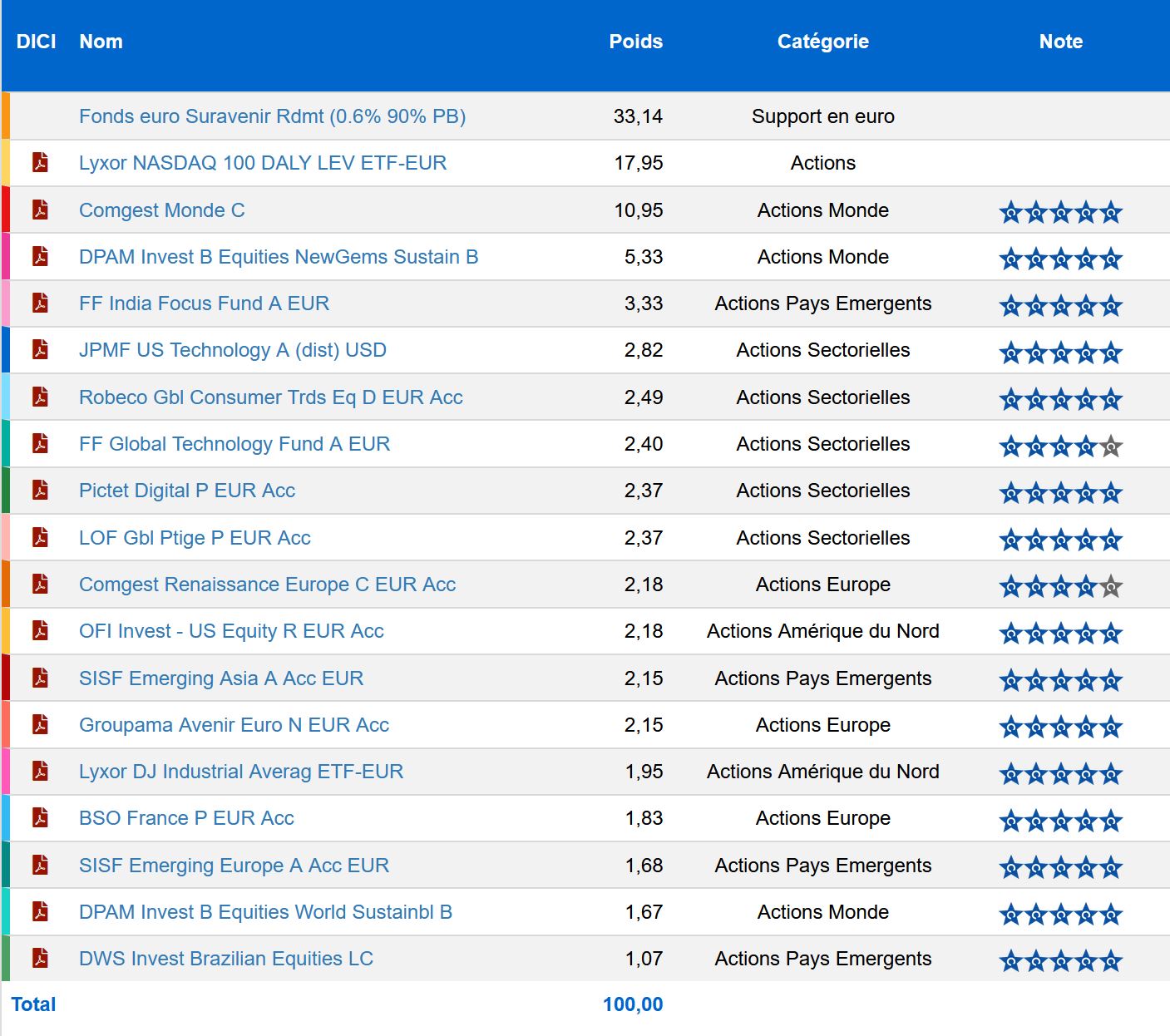The image size is (1170, 1036).
Task: Open Robeco Gbl Consumer Trds Eq D fund
Action: [x=271, y=397]
